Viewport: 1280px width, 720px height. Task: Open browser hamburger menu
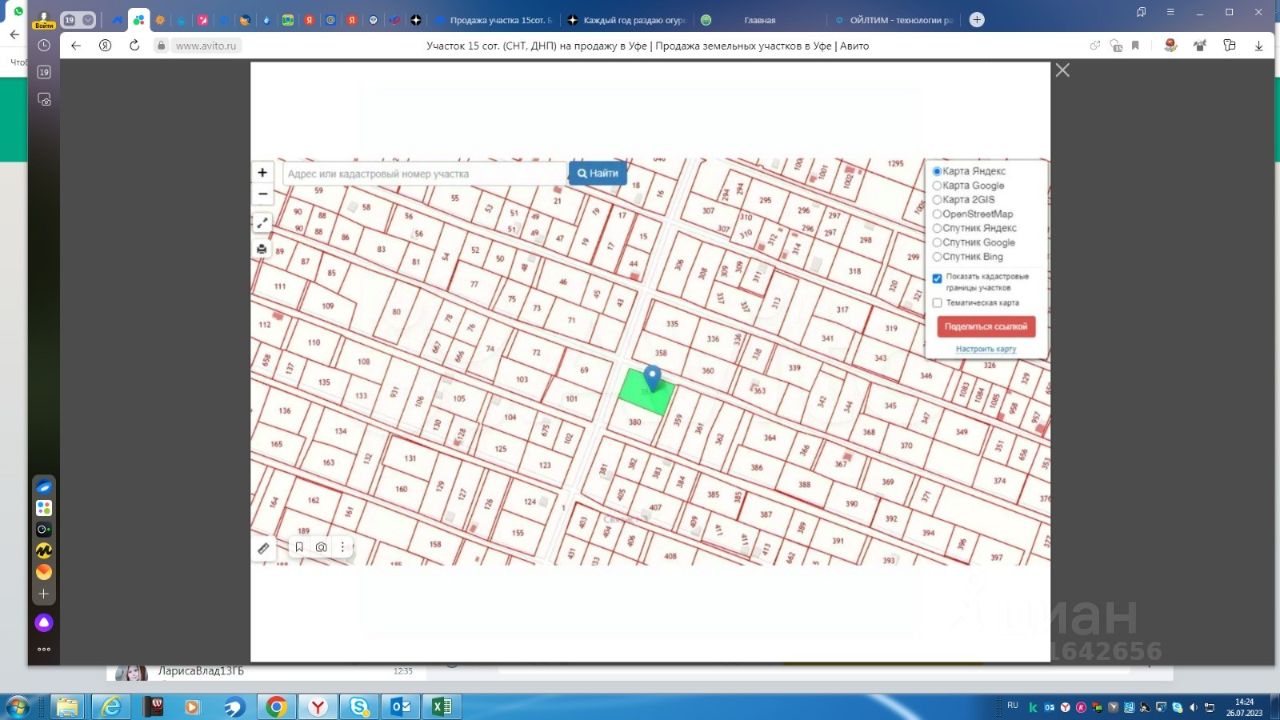tap(1170, 12)
